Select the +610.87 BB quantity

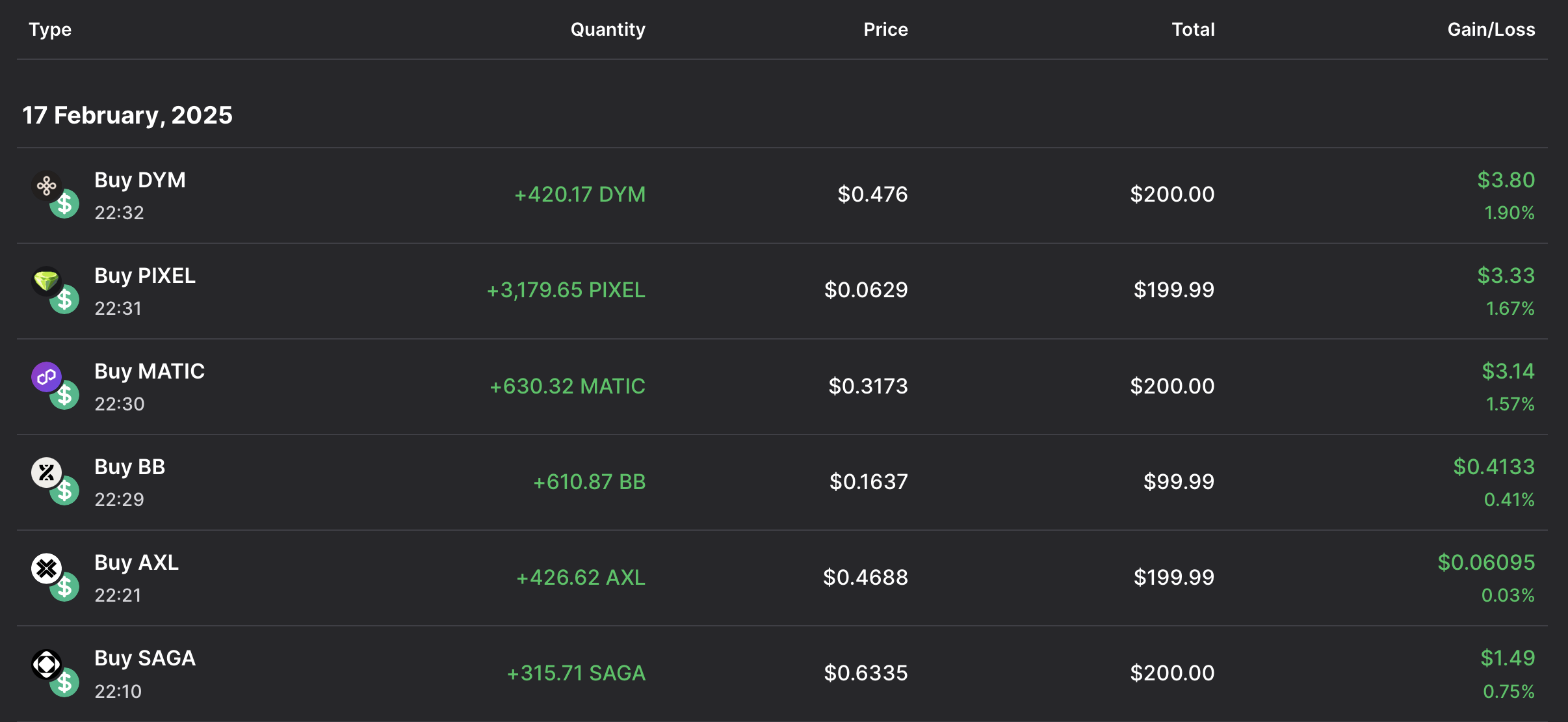589,482
